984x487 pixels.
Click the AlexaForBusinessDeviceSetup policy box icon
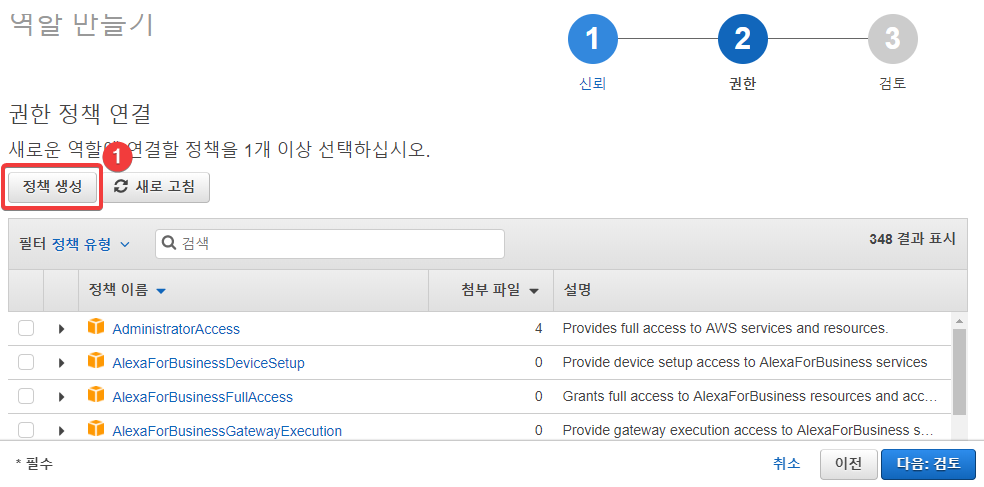click(x=95, y=361)
